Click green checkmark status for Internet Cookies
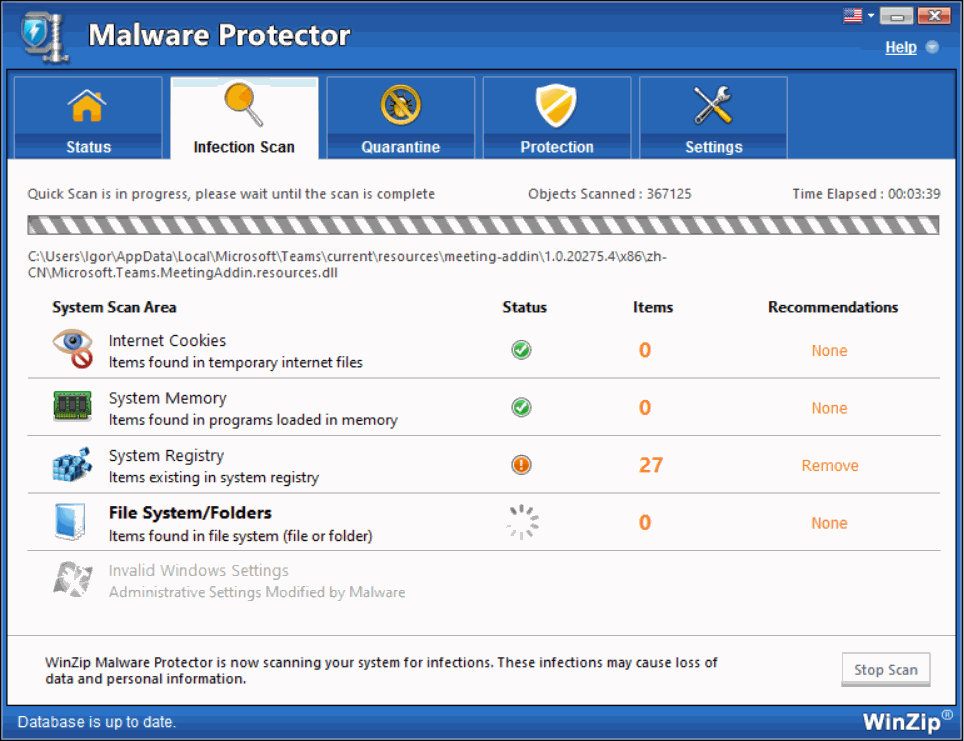The width and height of the screenshot is (964, 741). (x=521, y=350)
